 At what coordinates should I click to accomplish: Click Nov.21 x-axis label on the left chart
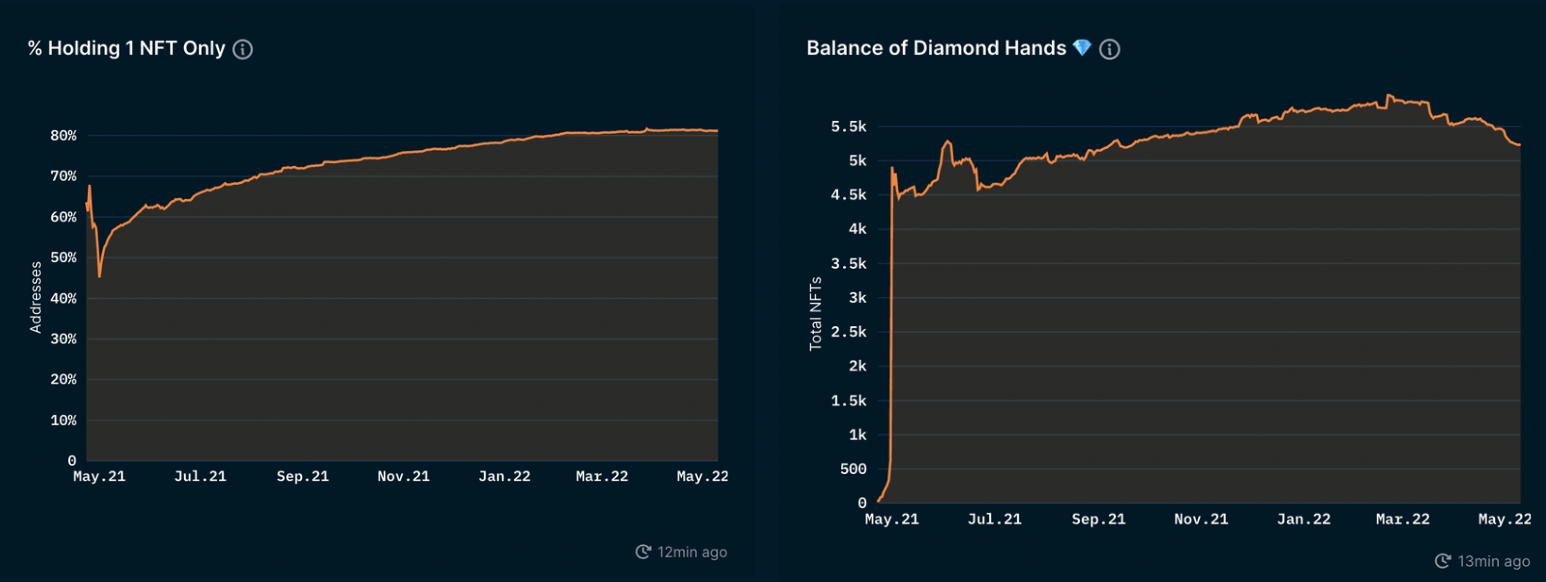pyautogui.click(x=404, y=477)
